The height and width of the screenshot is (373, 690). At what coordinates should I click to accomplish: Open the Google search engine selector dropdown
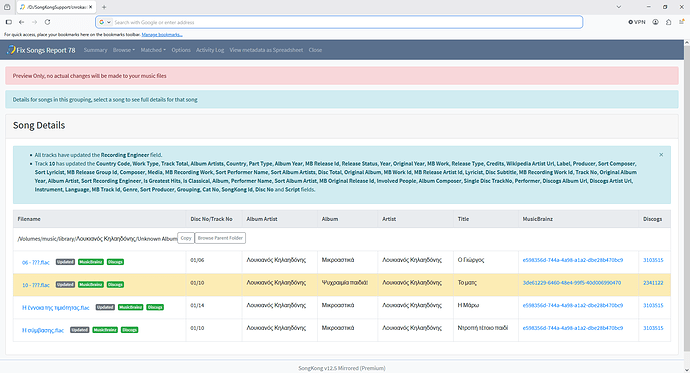[x=105, y=22]
